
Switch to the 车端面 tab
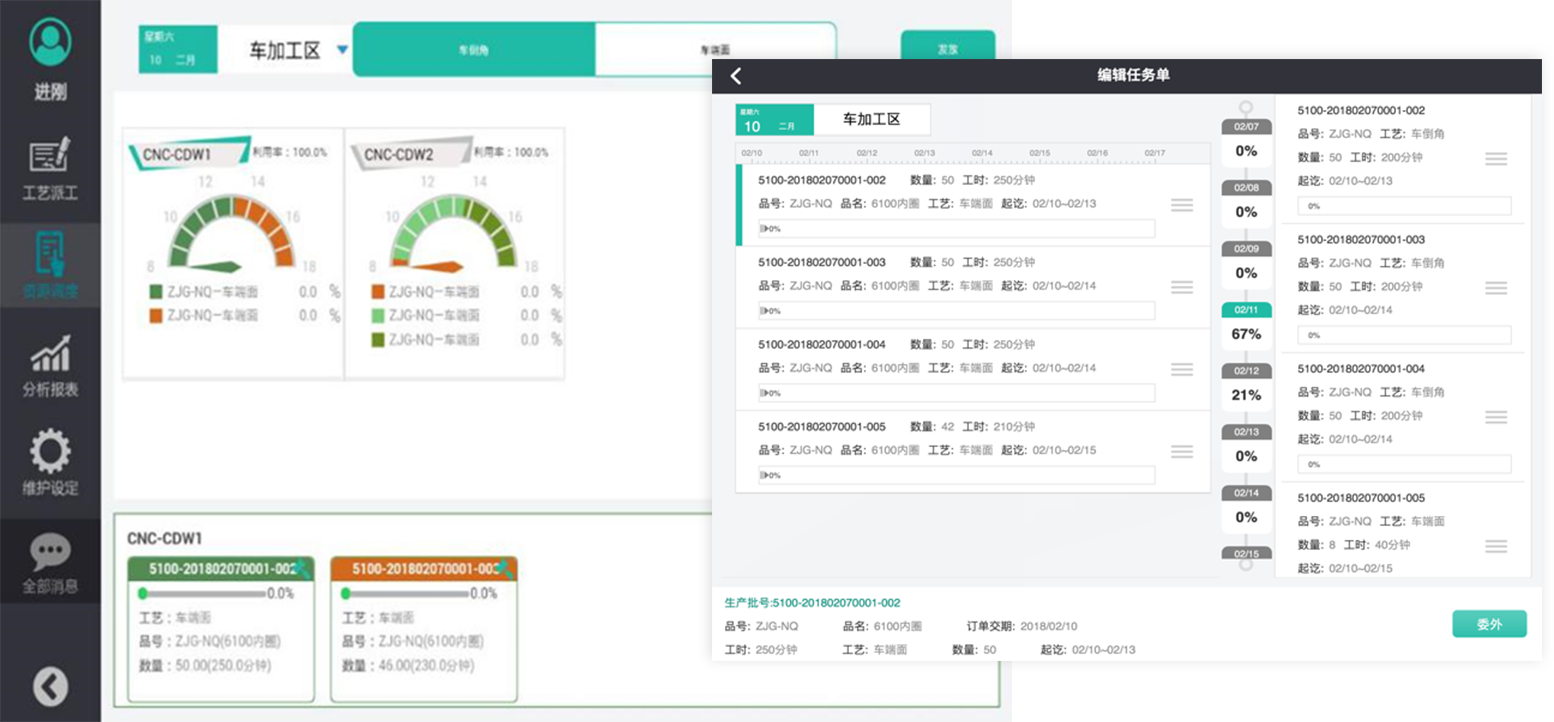[714, 49]
